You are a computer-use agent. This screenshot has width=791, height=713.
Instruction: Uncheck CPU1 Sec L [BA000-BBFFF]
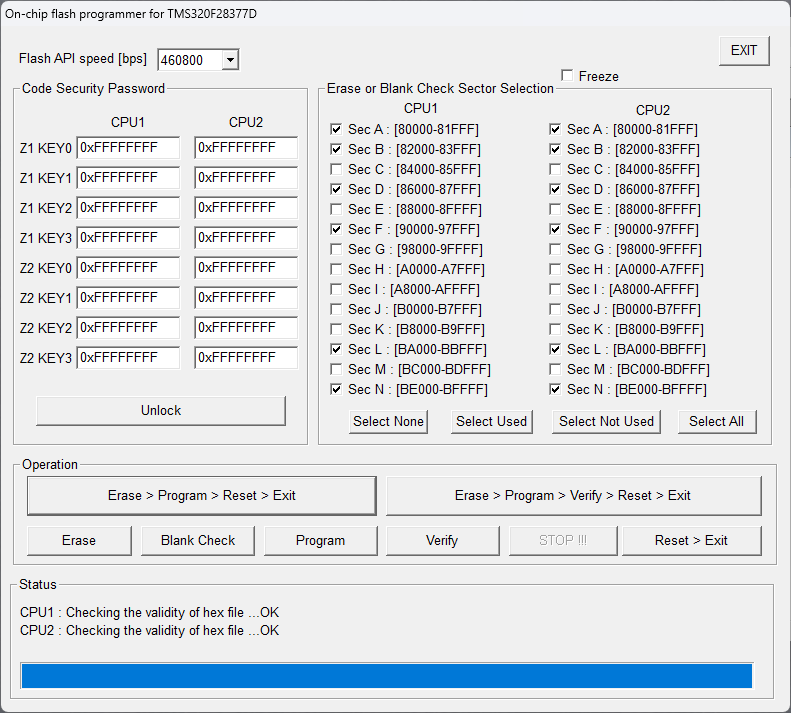[x=336, y=349]
